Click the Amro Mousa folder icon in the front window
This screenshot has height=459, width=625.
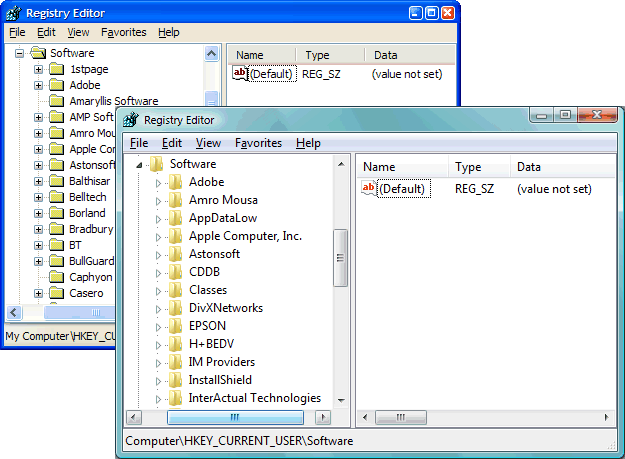click(176, 200)
